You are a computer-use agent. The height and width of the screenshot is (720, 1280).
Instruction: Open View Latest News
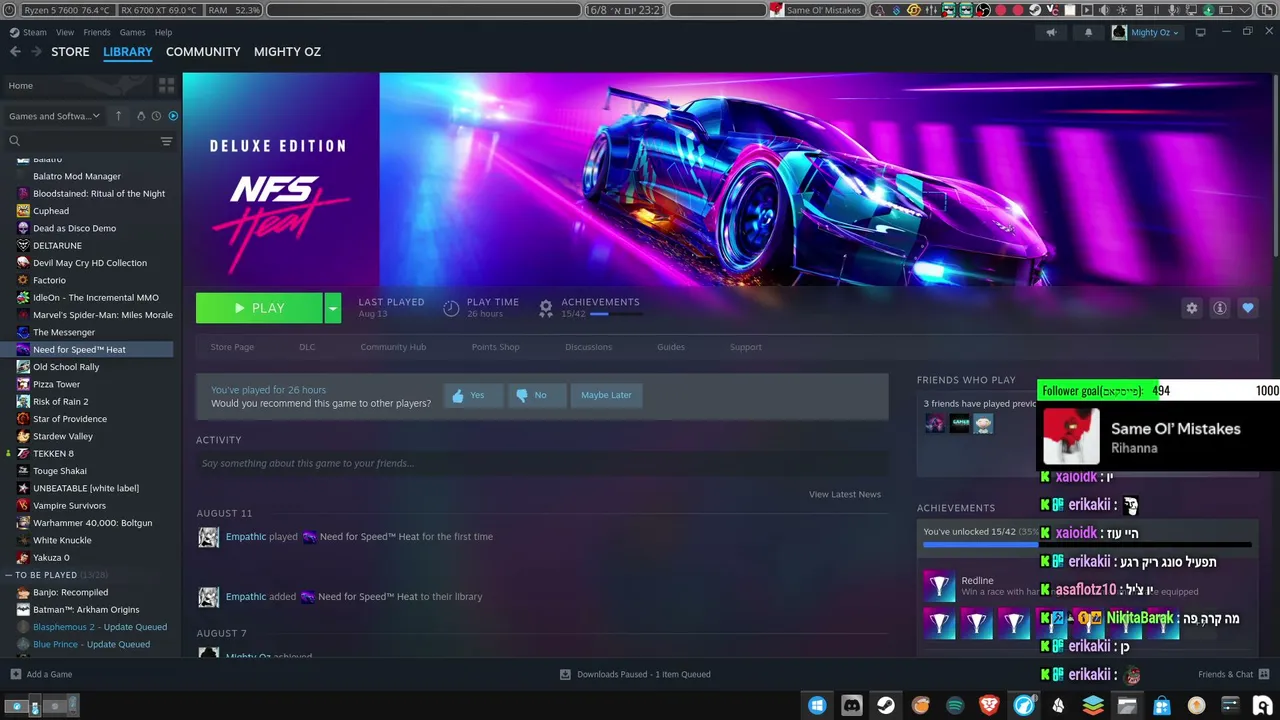(x=845, y=494)
